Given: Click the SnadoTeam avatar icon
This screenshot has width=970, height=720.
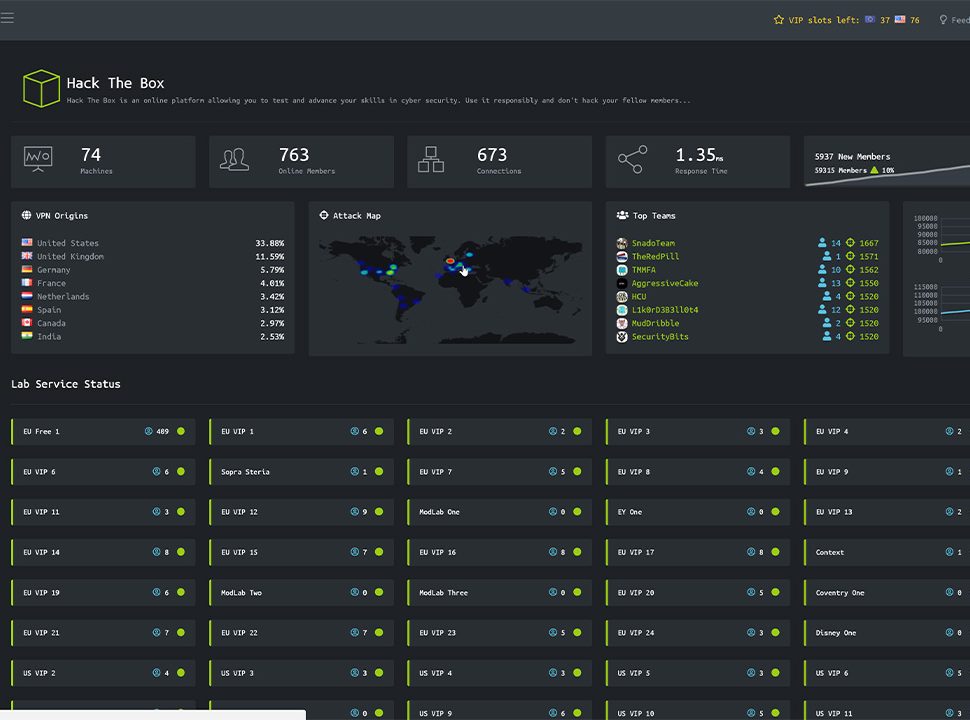Looking at the screenshot, I should (622, 243).
